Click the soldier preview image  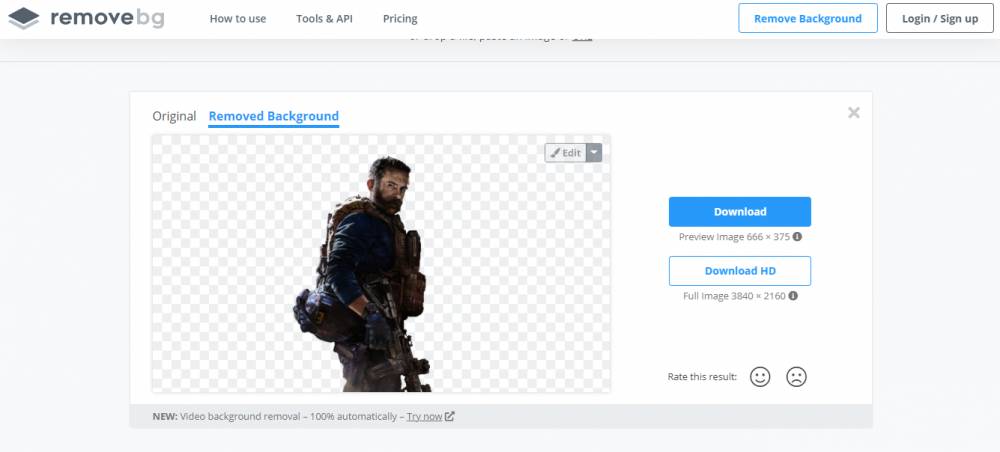[x=381, y=263]
